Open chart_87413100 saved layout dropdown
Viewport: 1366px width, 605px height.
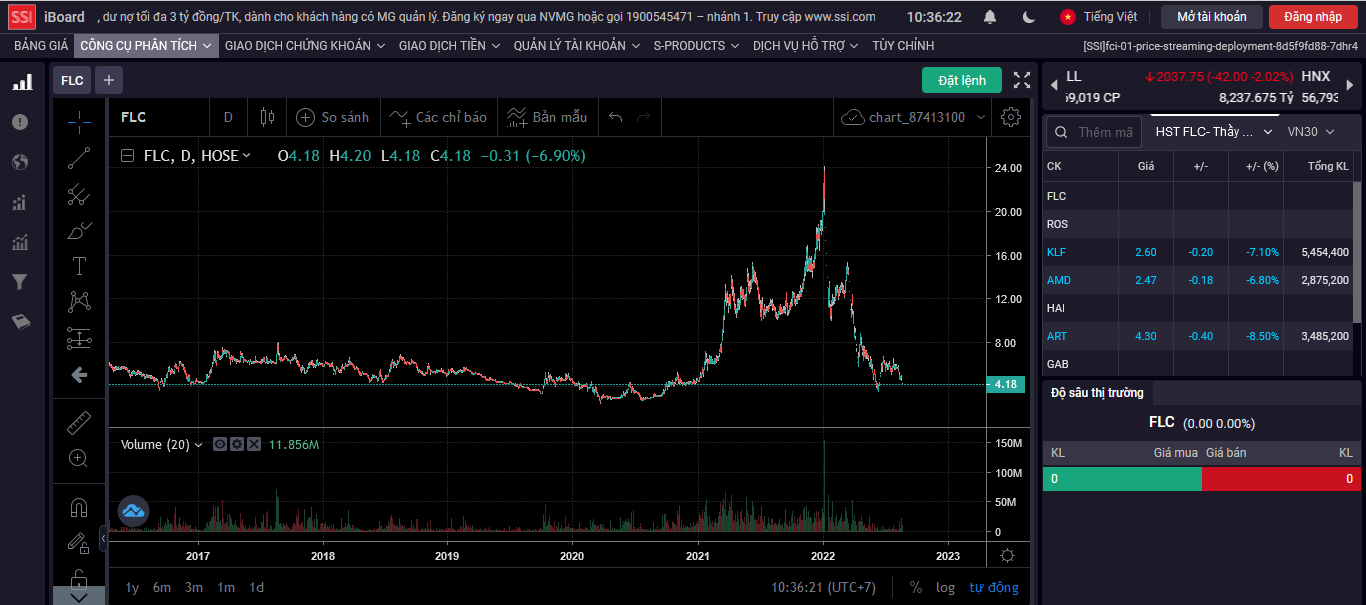point(914,117)
